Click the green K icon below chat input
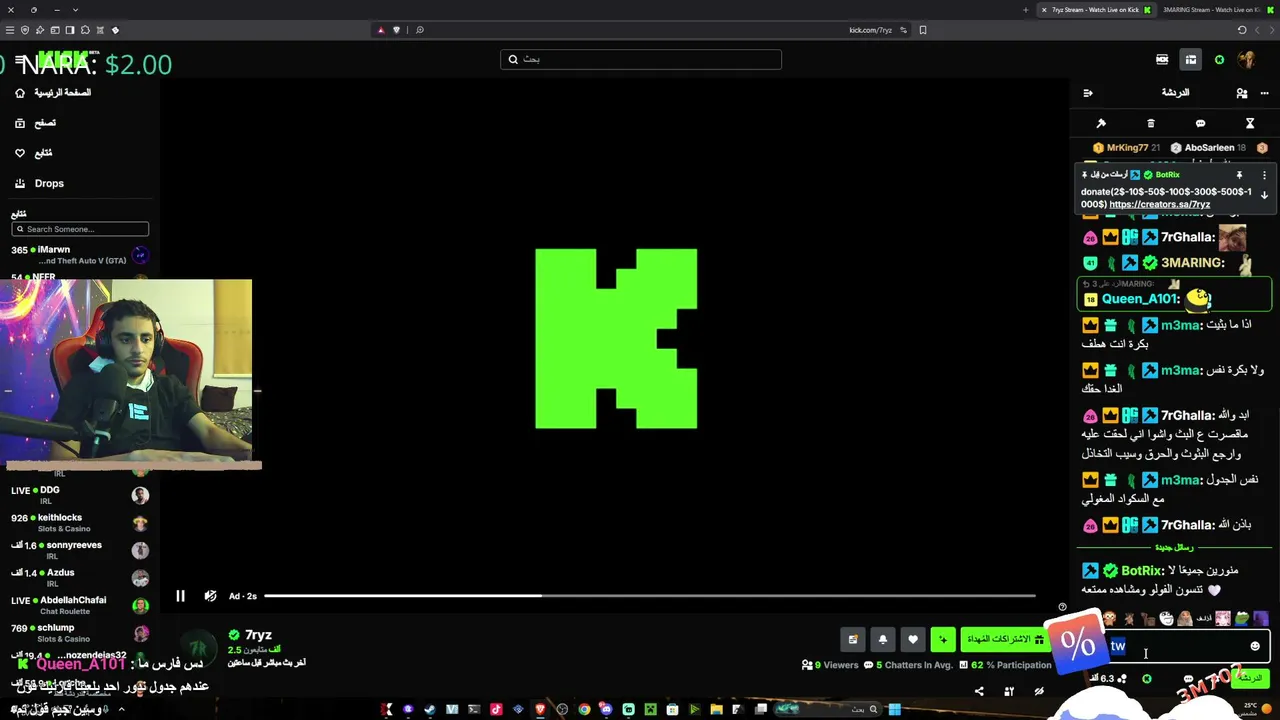Viewport: 1280px width, 720px height. [1147, 679]
